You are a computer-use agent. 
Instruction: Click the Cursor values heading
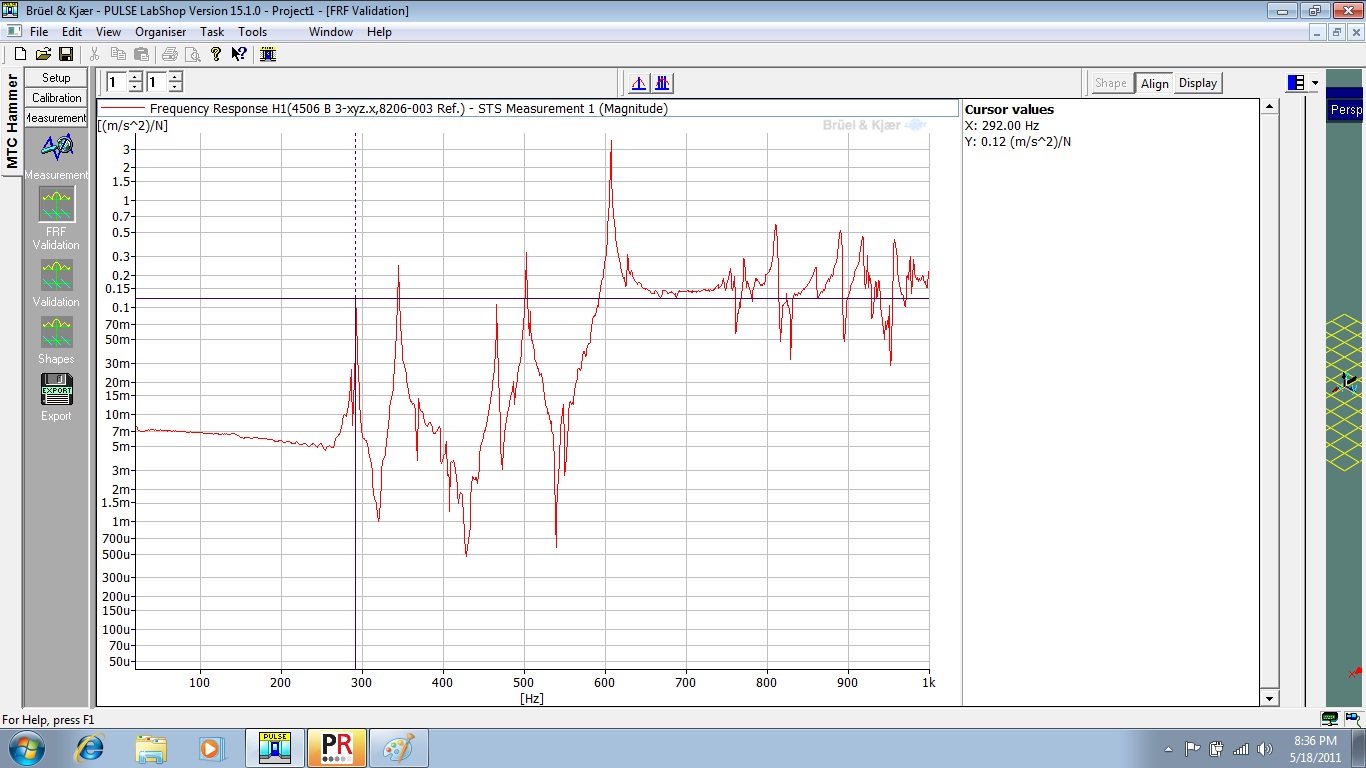1009,110
